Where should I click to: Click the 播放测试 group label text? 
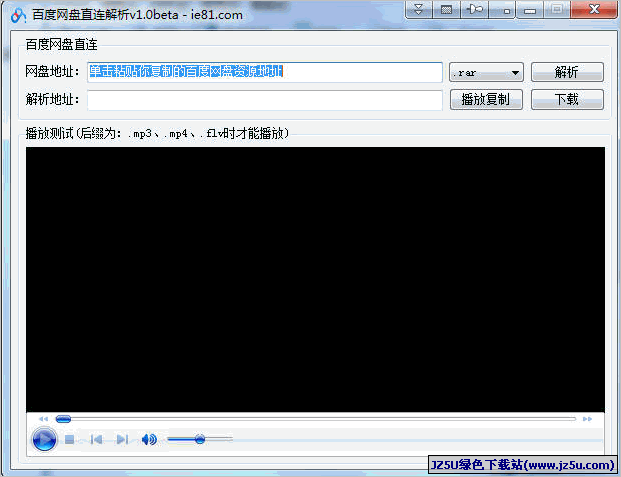click(x=158, y=134)
